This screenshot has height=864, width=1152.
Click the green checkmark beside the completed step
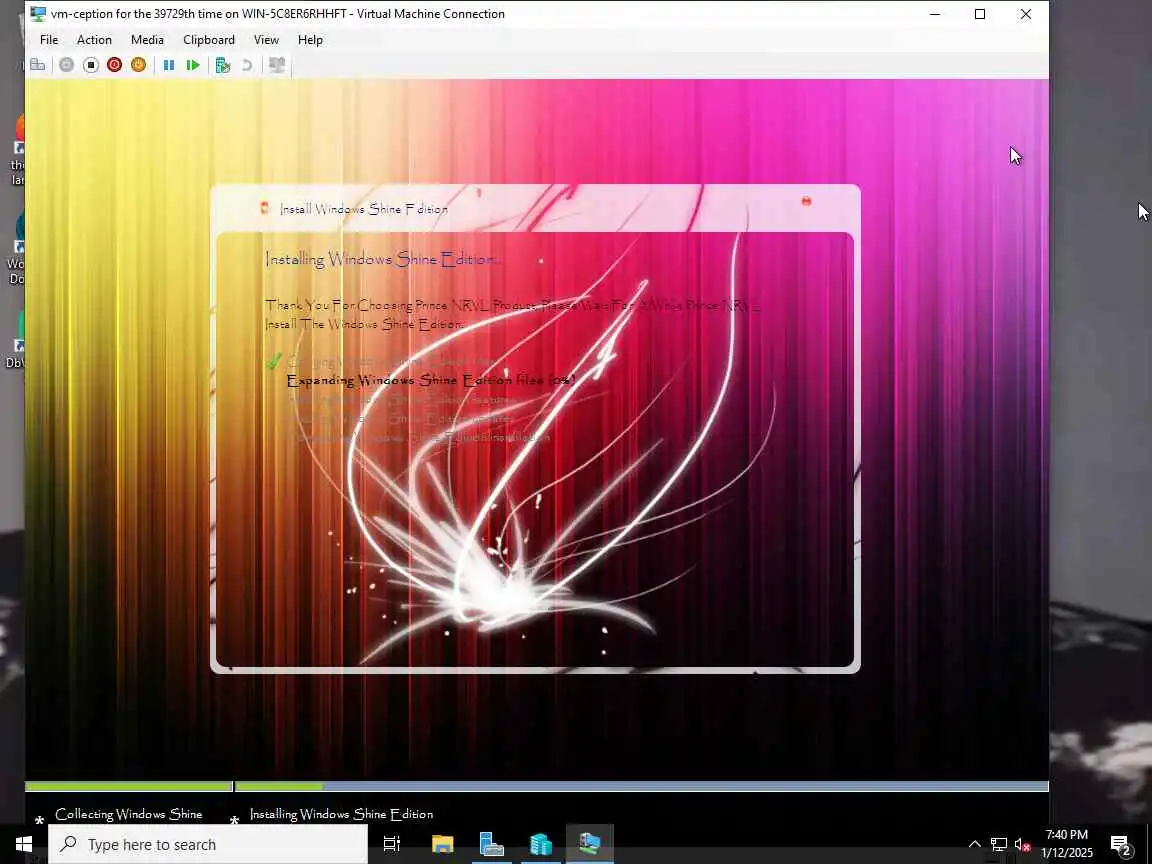[274, 360]
